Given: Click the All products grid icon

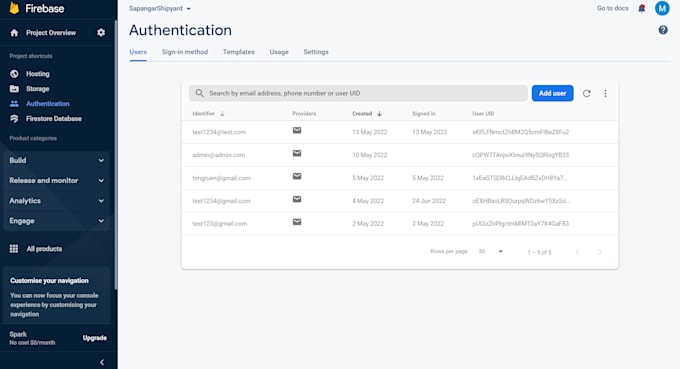Looking at the screenshot, I should 14,248.
